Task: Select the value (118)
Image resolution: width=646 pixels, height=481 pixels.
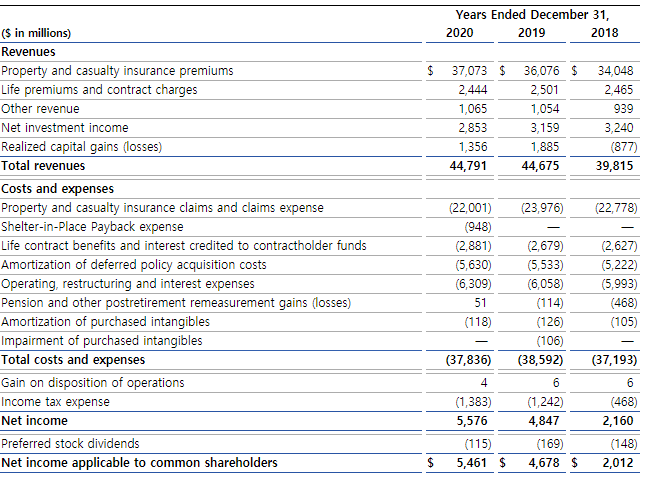Action: click(478, 322)
